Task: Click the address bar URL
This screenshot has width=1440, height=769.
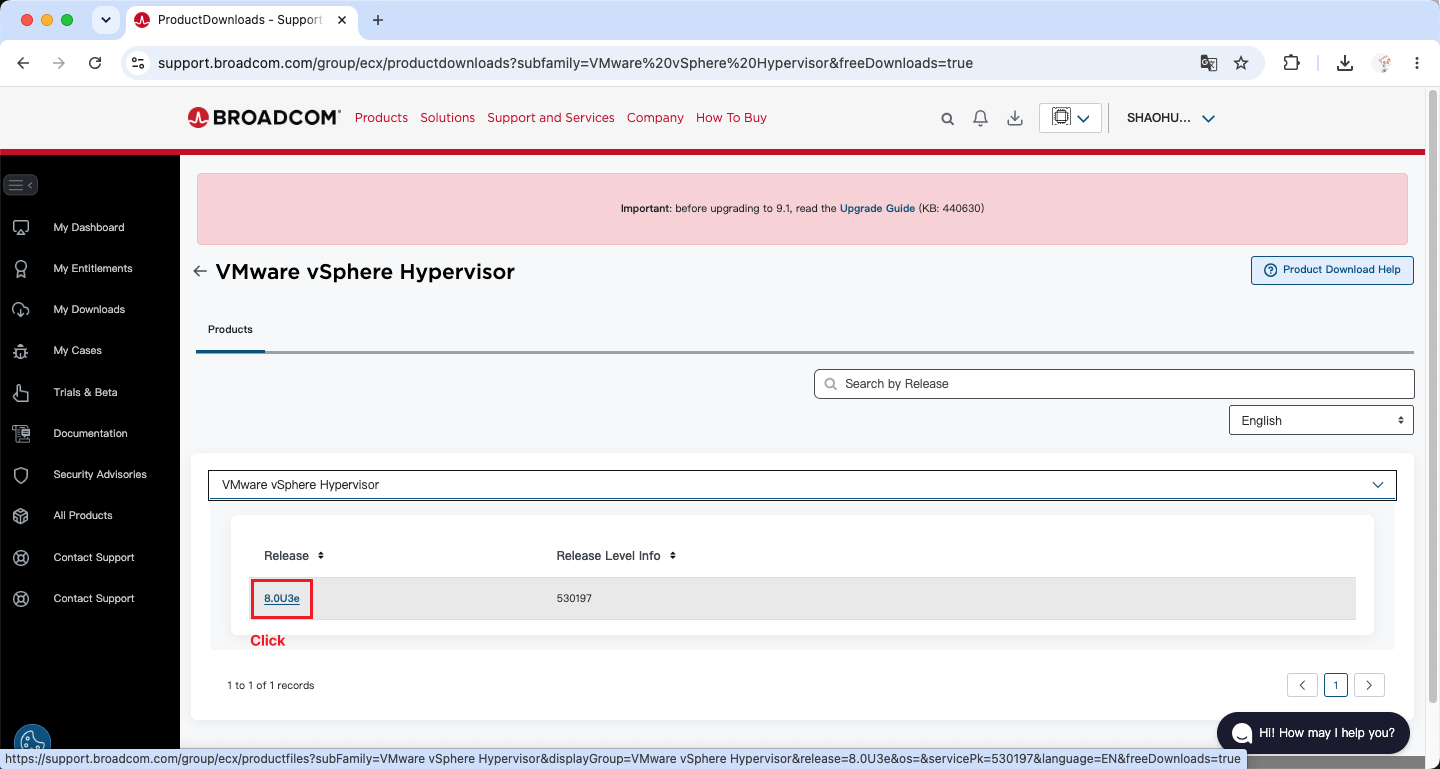Action: tap(565, 63)
